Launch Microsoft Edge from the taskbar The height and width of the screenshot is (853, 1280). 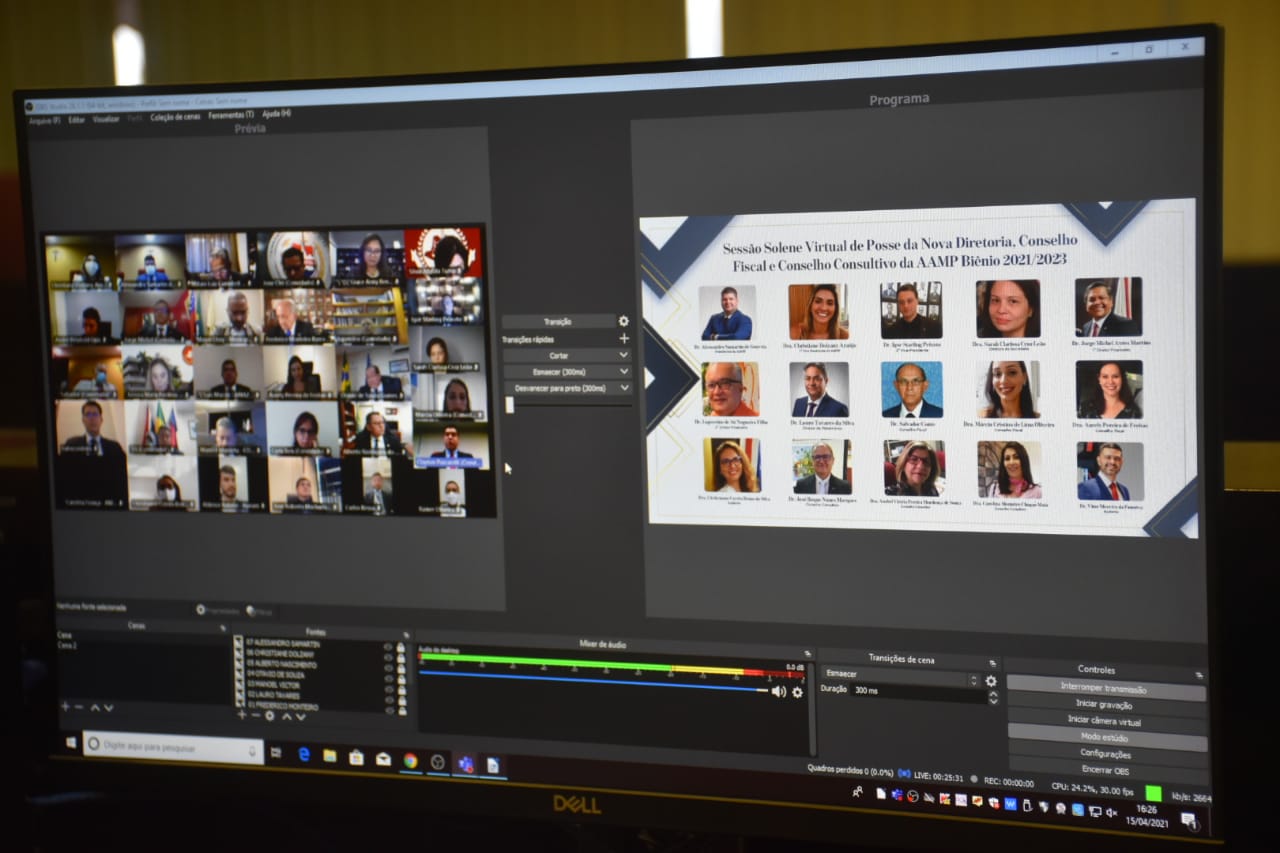pos(304,754)
